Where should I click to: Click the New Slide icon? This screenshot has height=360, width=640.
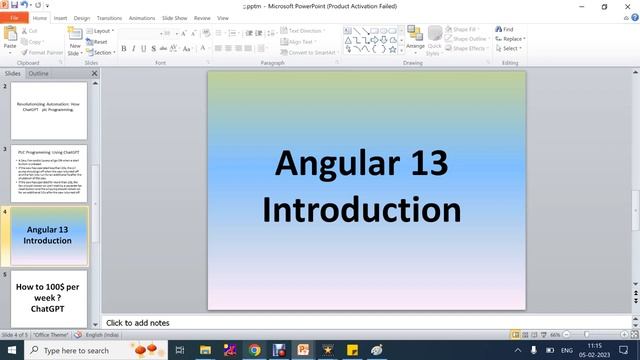pos(75,34)
